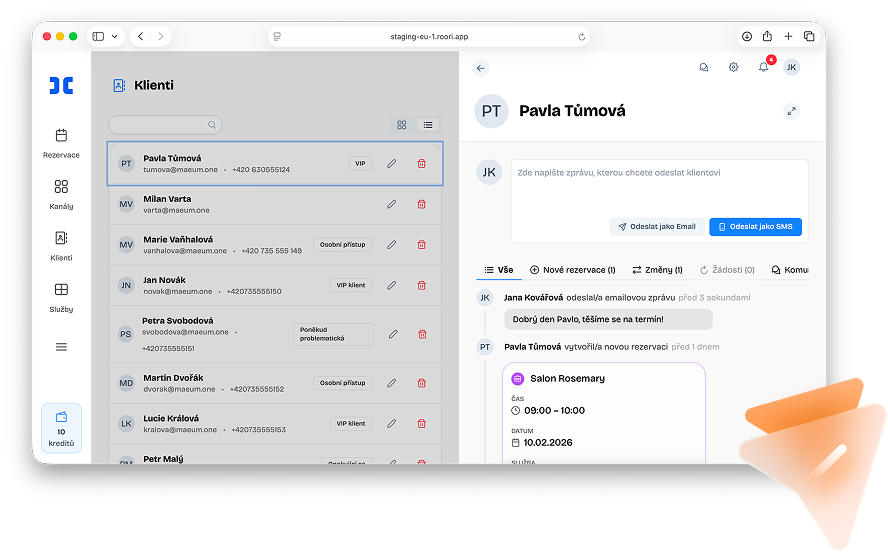Open the 10 kreditů credits box
Screen dimensions: 888x552
coord(61,428)
